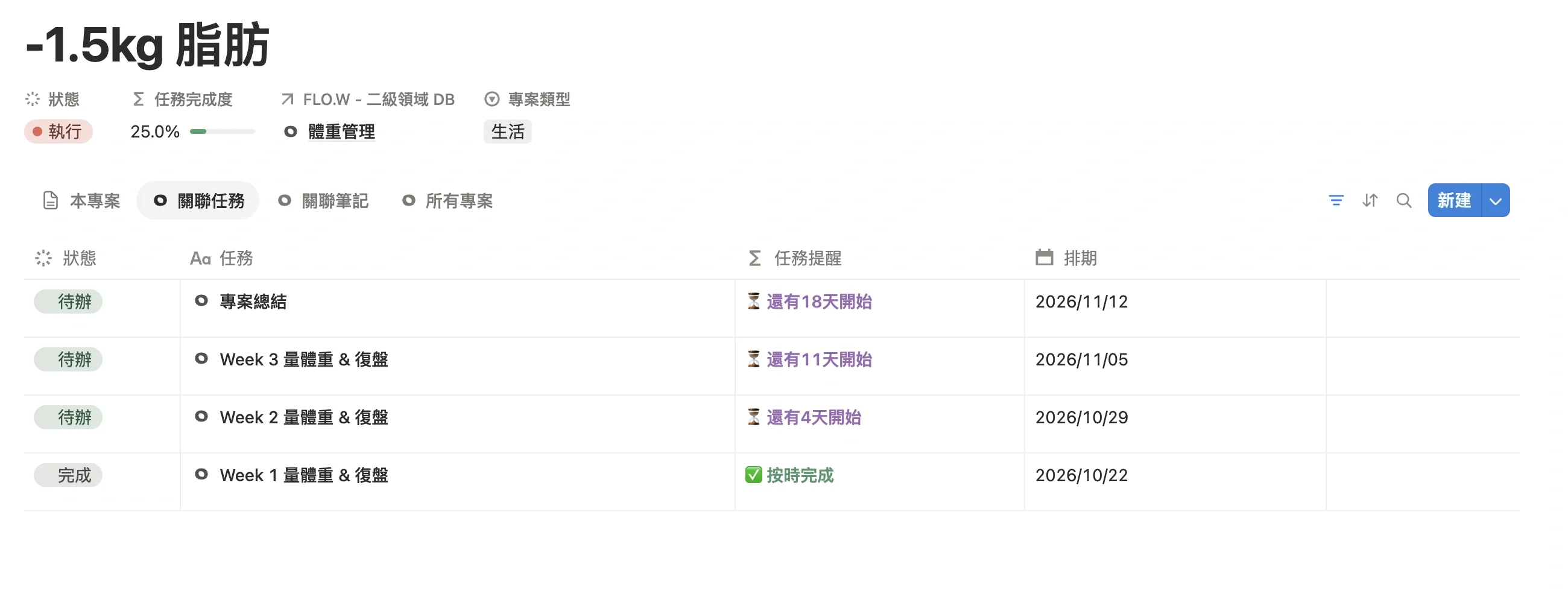Click the page icon beside Week 2 量體重
This screenshot has width=1568, height=603.
tap(201, 416)
